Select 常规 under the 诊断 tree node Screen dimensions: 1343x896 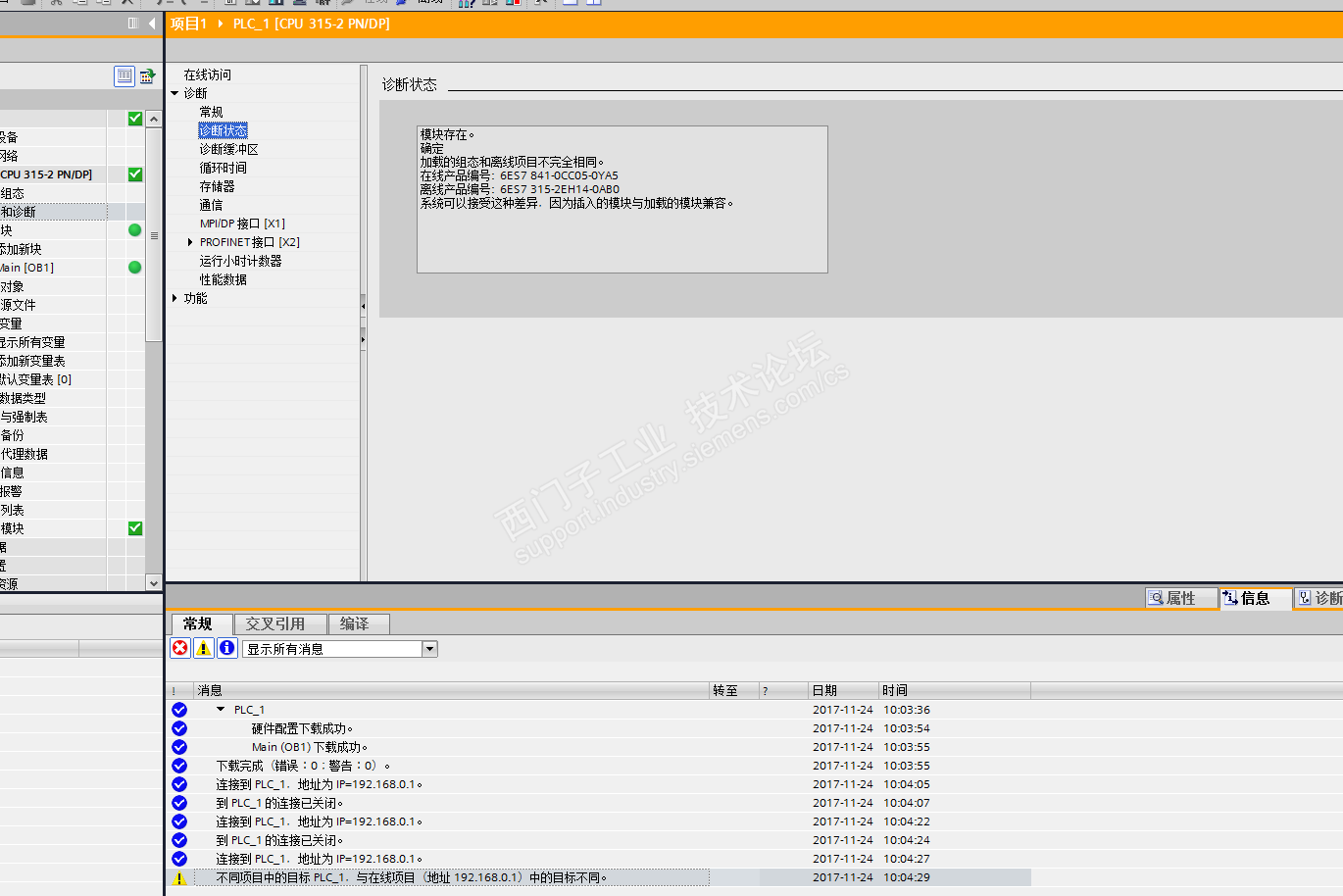coord(212,112)
